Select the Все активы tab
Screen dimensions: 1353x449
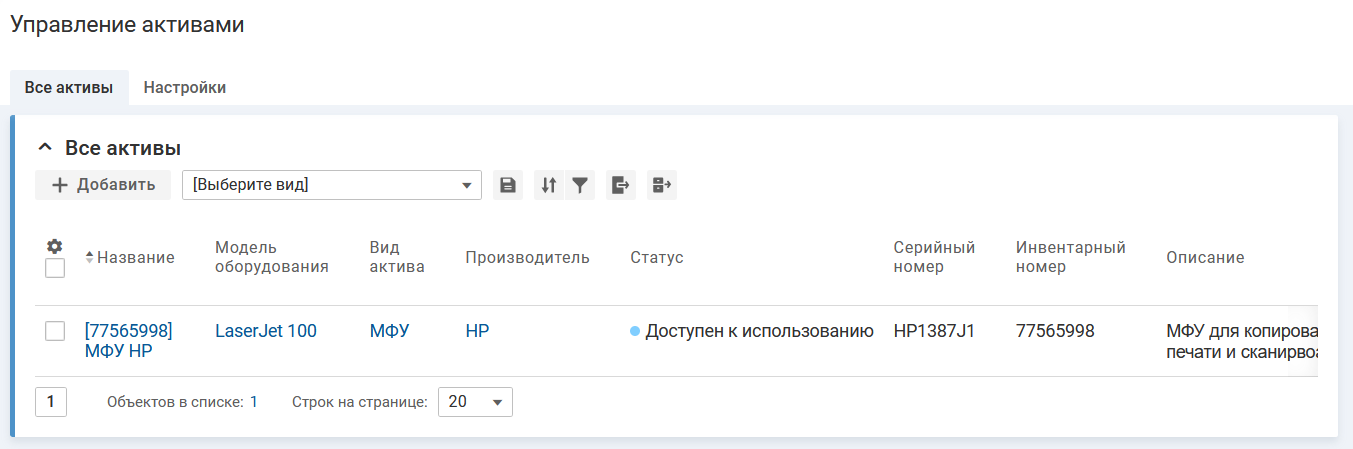[x=69, y=87]
